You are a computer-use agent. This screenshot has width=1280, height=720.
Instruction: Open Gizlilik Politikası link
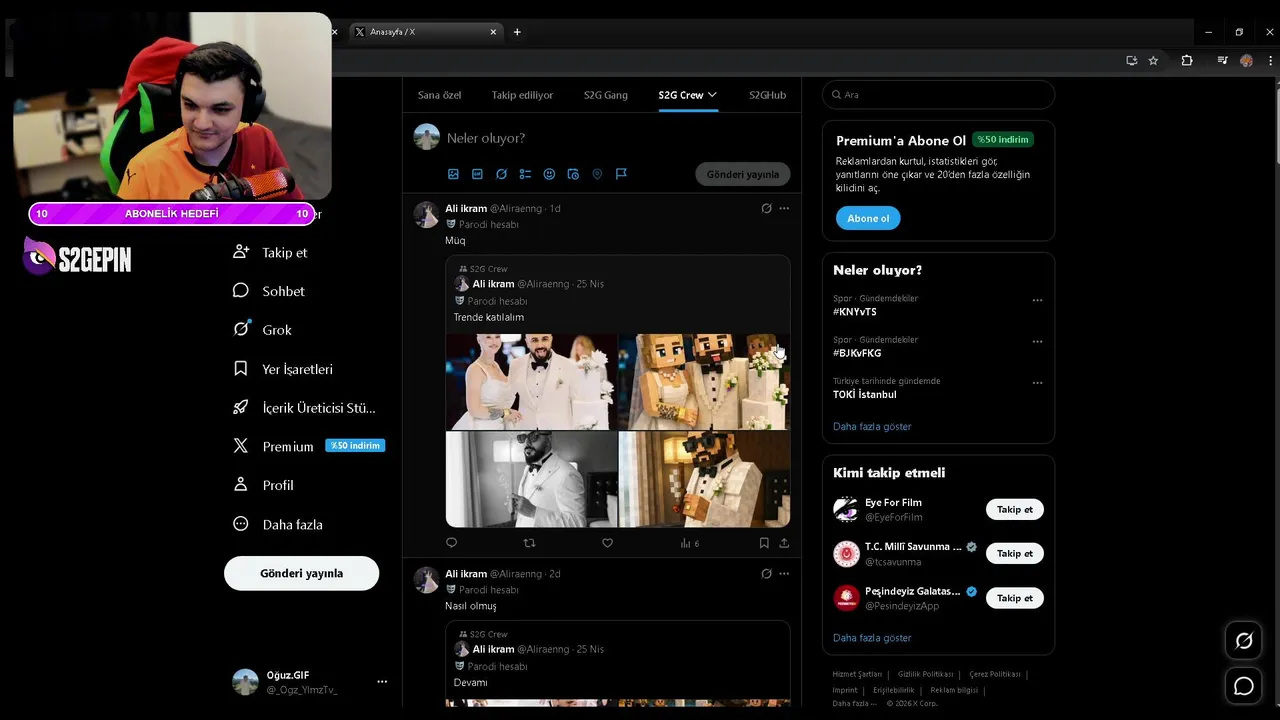pyautogui.click(x=925, y=674)
